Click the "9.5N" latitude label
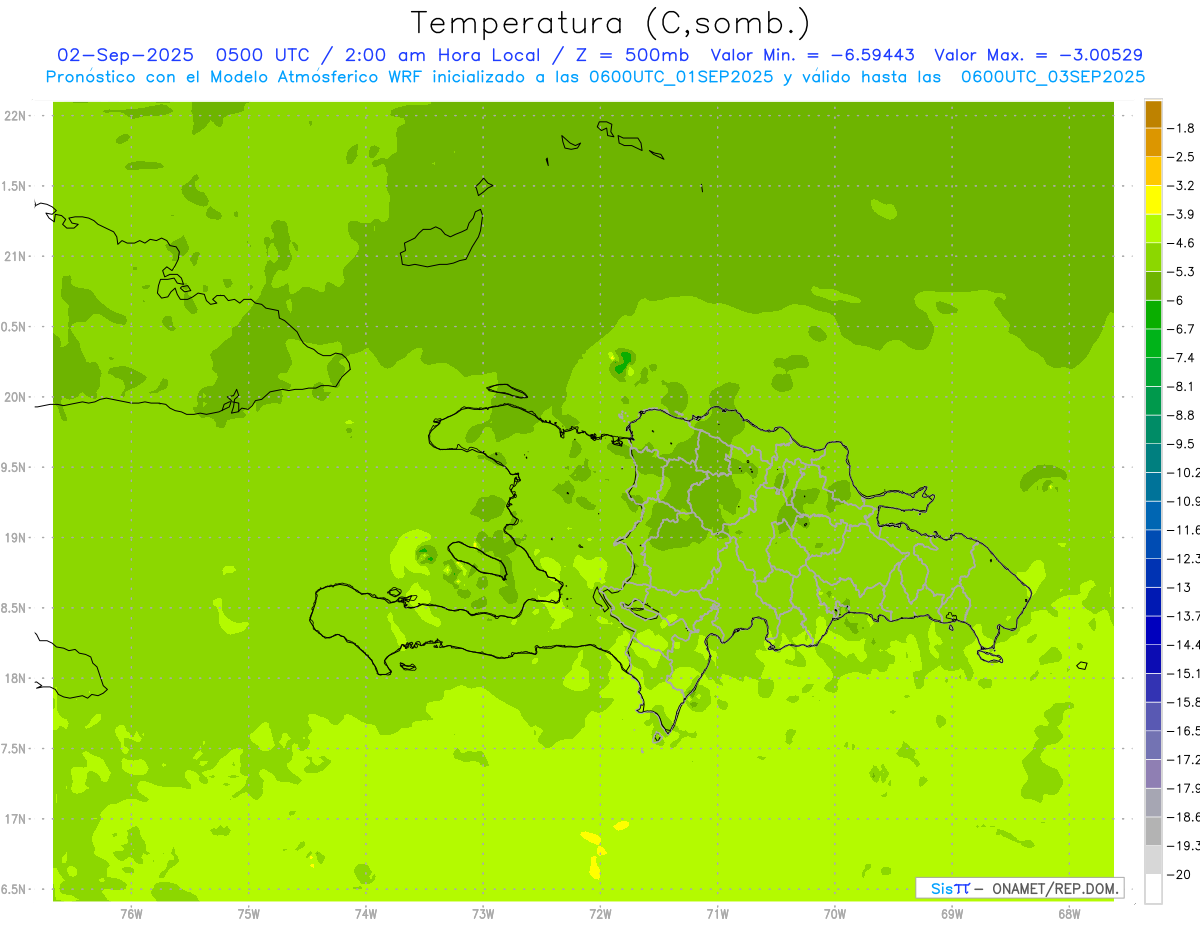 tap(15, 467)
